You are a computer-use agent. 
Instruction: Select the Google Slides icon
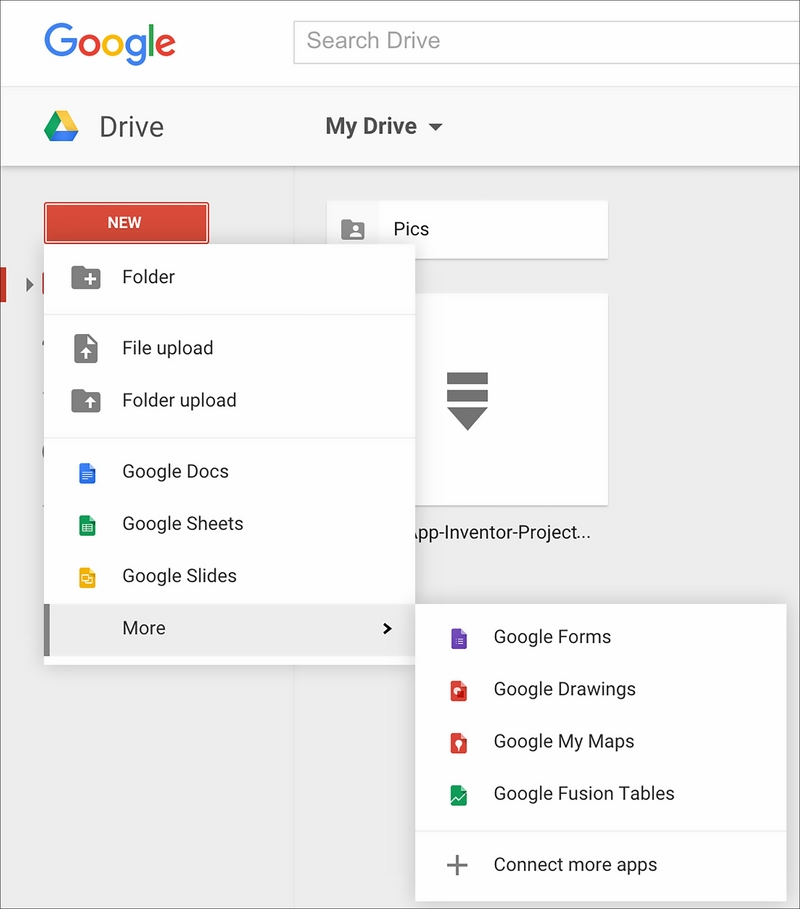click(x=87, y=576)
